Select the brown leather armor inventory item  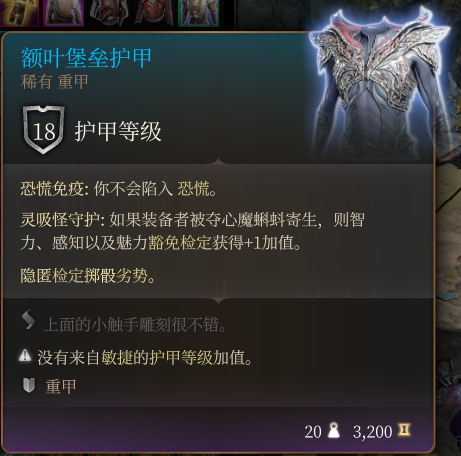coord(154,13)
